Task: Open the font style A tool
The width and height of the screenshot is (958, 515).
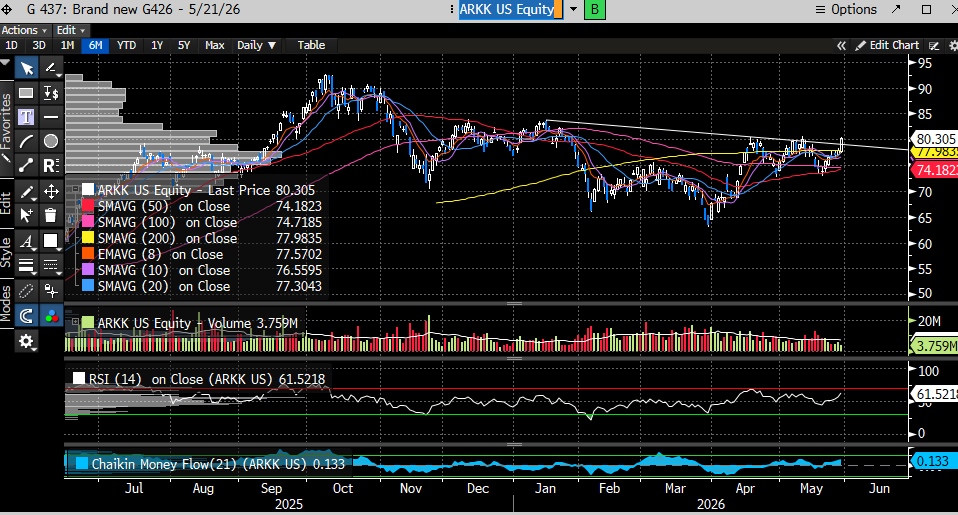Action: click(26, 241)
